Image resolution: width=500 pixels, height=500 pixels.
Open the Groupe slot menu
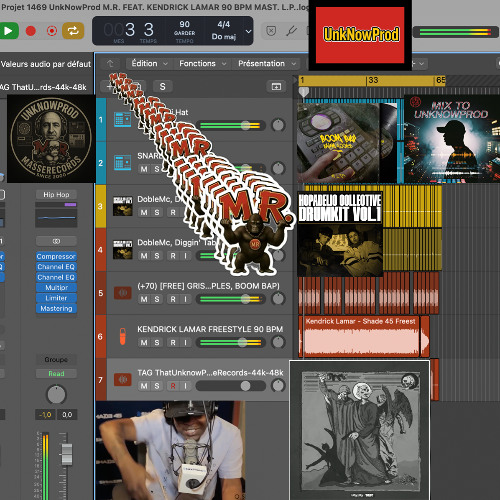56,359
